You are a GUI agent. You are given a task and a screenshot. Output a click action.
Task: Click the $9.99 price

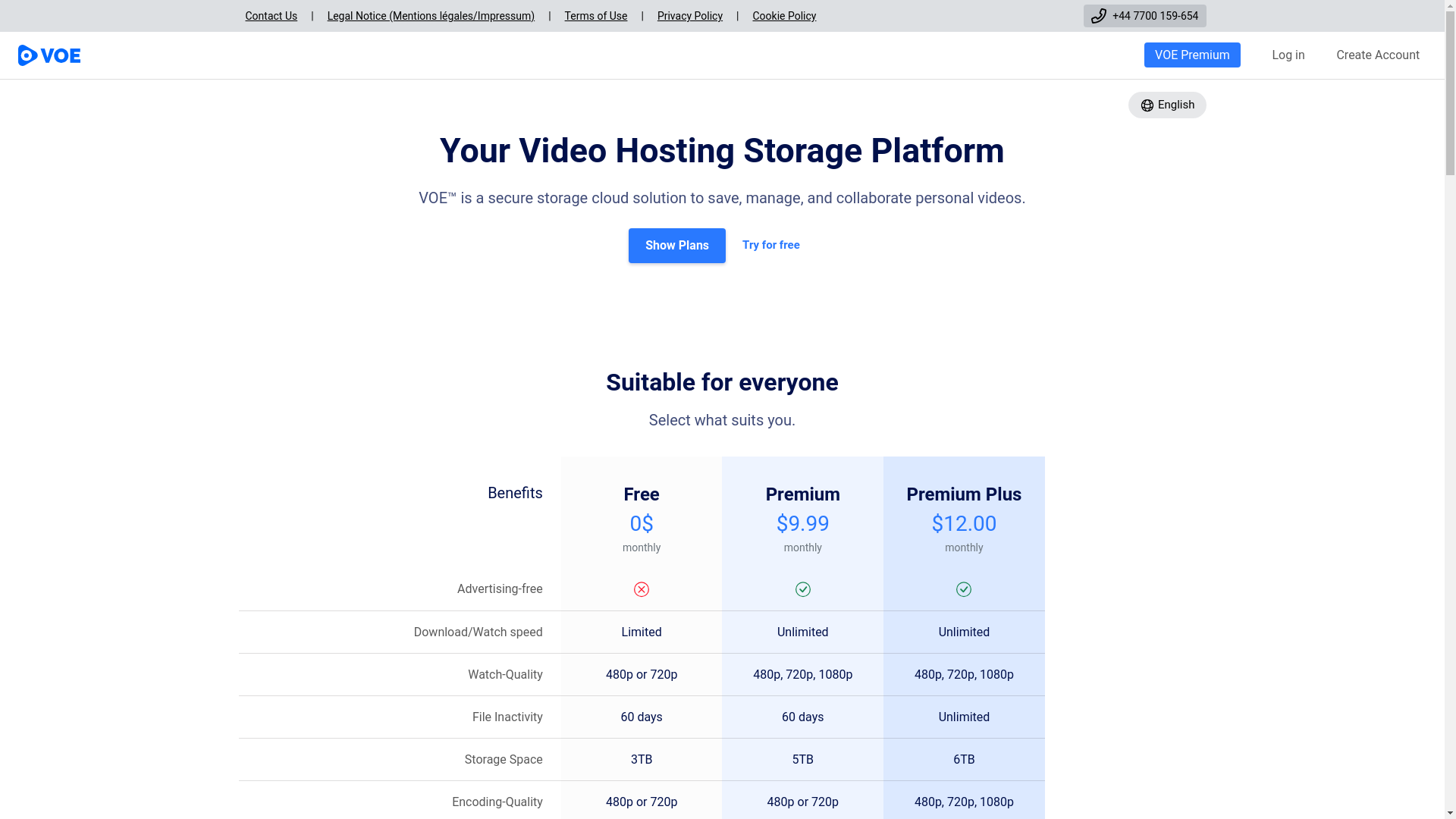(803, 523)
